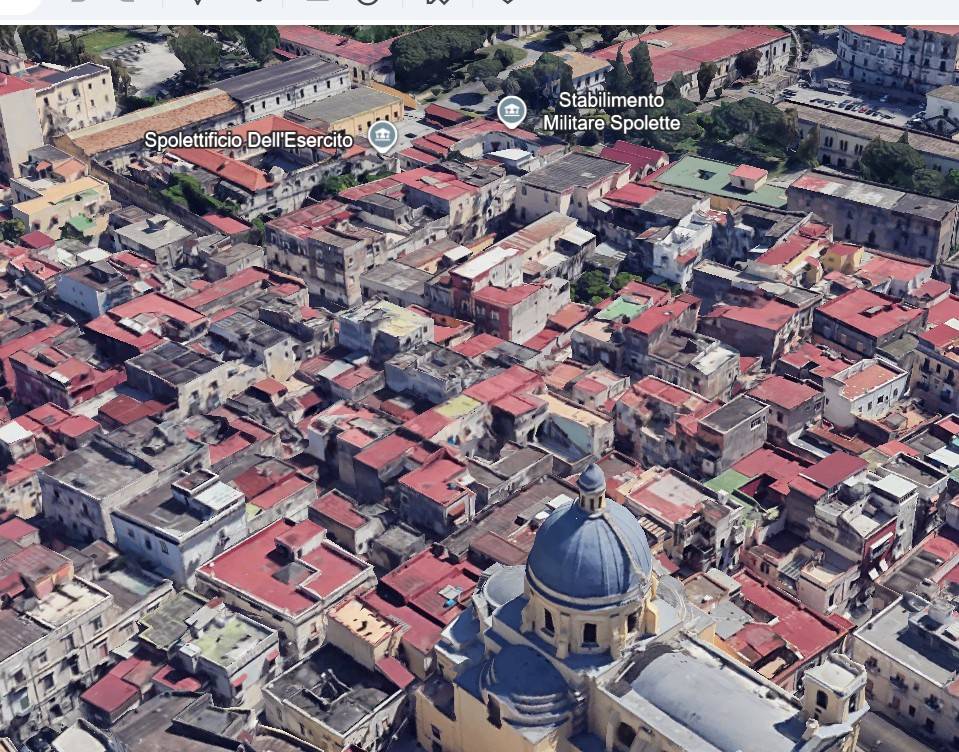This screenshot has height=752, width=959.
Task: Click the church bell tower at bottom right
Action: (835, 698)
